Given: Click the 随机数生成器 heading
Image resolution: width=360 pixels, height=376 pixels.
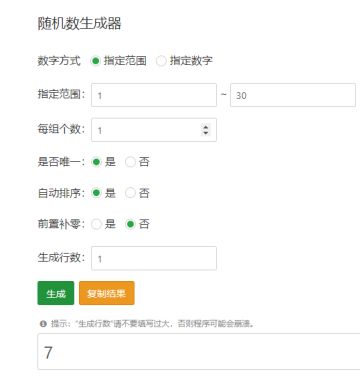Looking at the screenshot, I should [x=79, y=24].
